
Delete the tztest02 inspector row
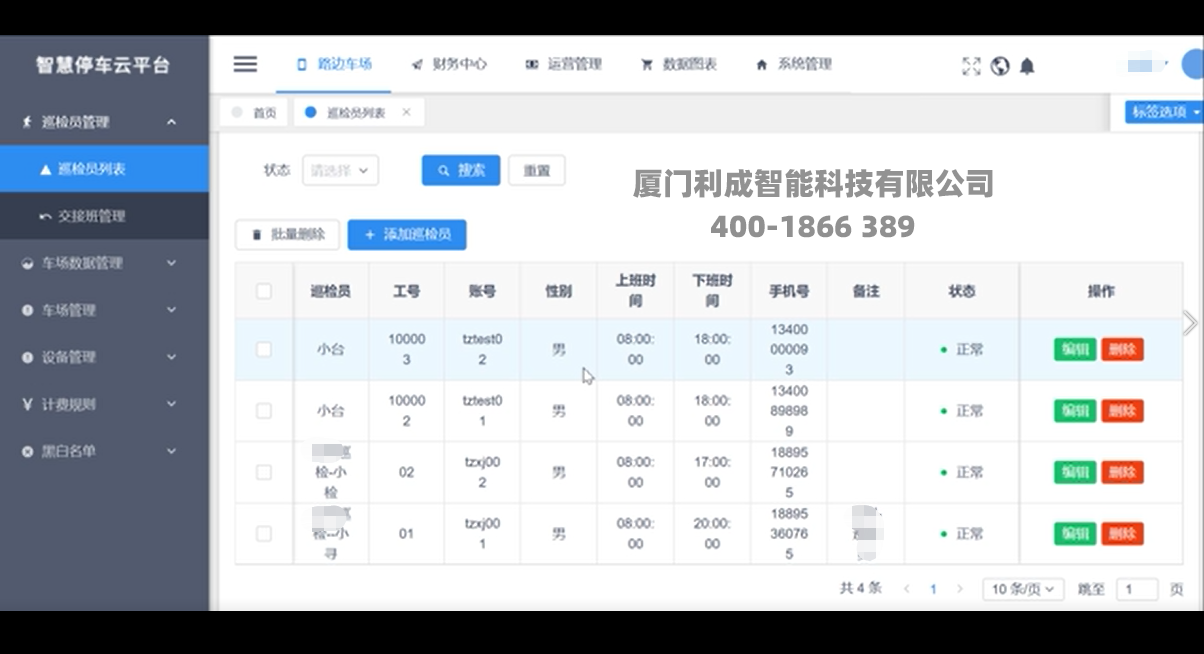pos(1122,349)
